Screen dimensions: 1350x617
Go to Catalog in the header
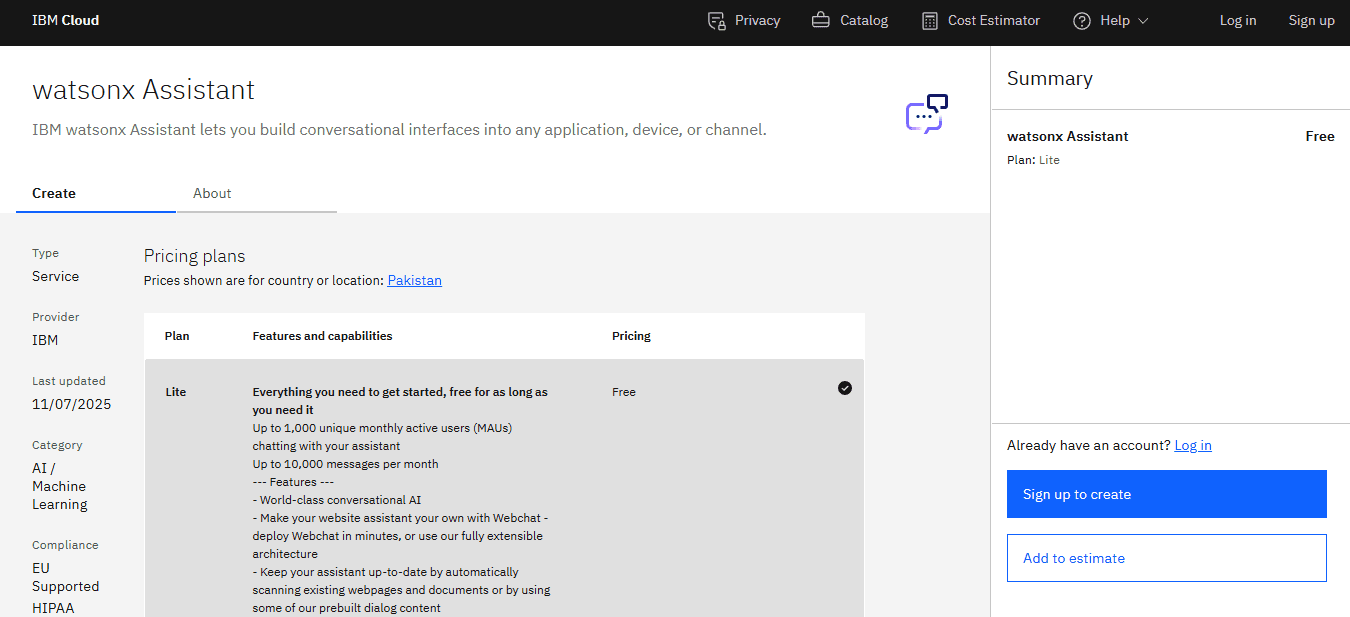850,21
